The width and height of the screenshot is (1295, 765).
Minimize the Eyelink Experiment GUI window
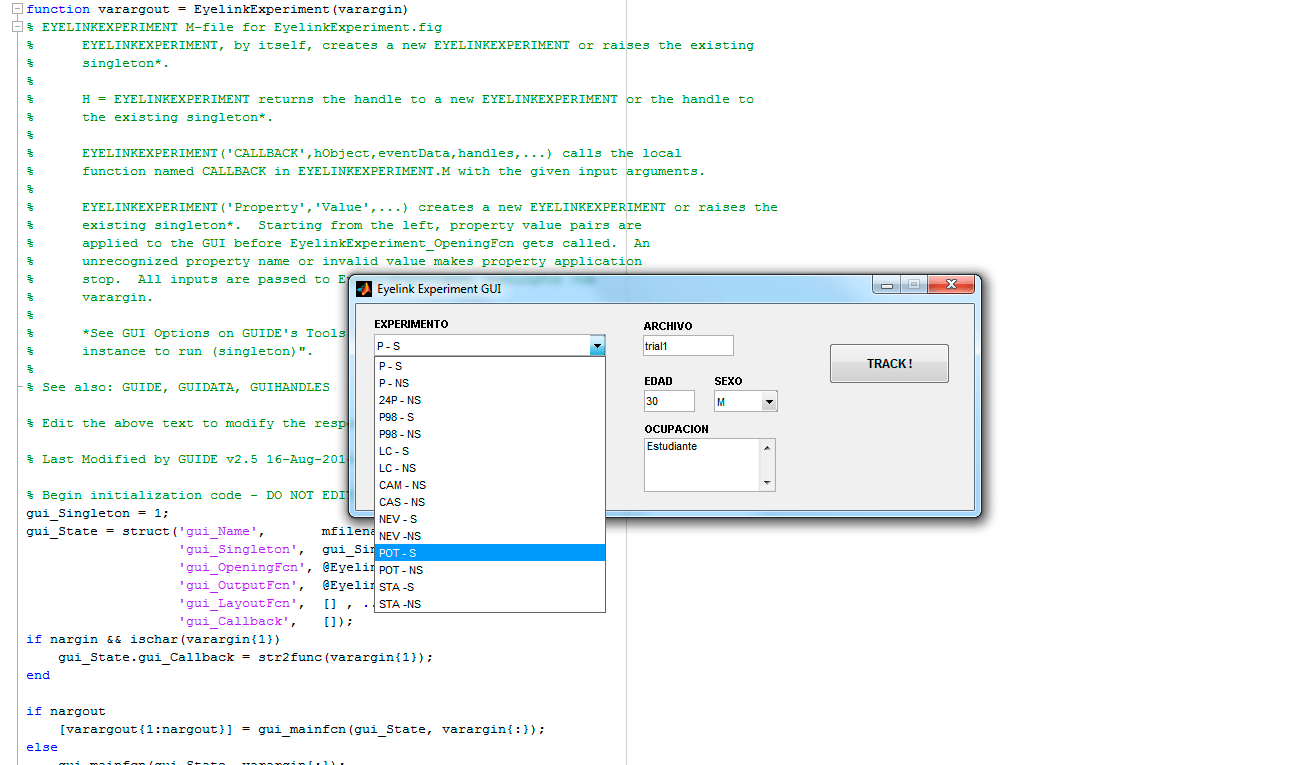click(x=885, y=285)
